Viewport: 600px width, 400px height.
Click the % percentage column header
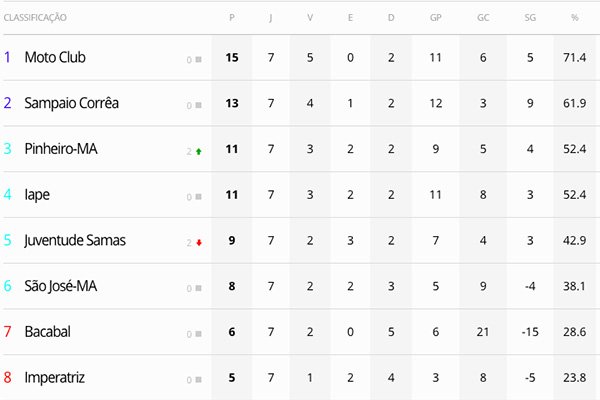[x=574, y=18]
